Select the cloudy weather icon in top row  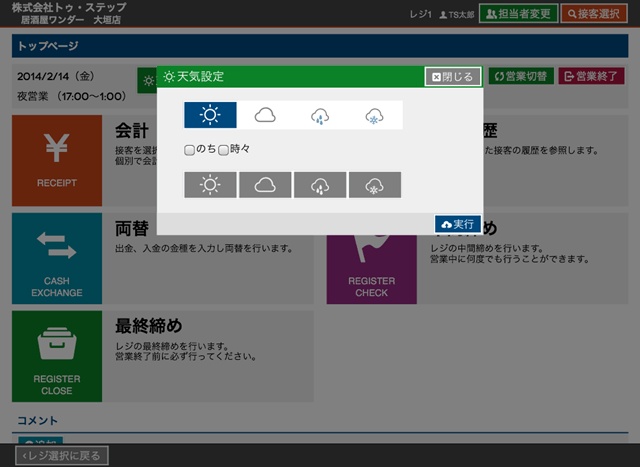(265, 115)
